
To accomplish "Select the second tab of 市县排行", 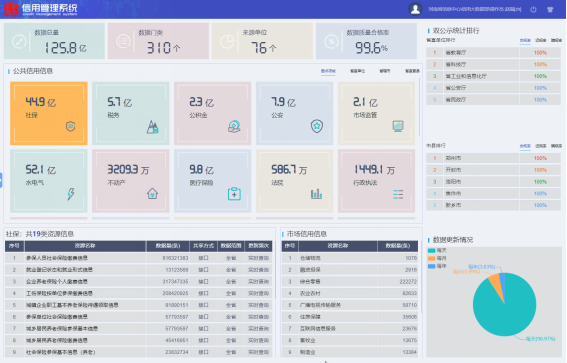I will [x=541, y=146].
